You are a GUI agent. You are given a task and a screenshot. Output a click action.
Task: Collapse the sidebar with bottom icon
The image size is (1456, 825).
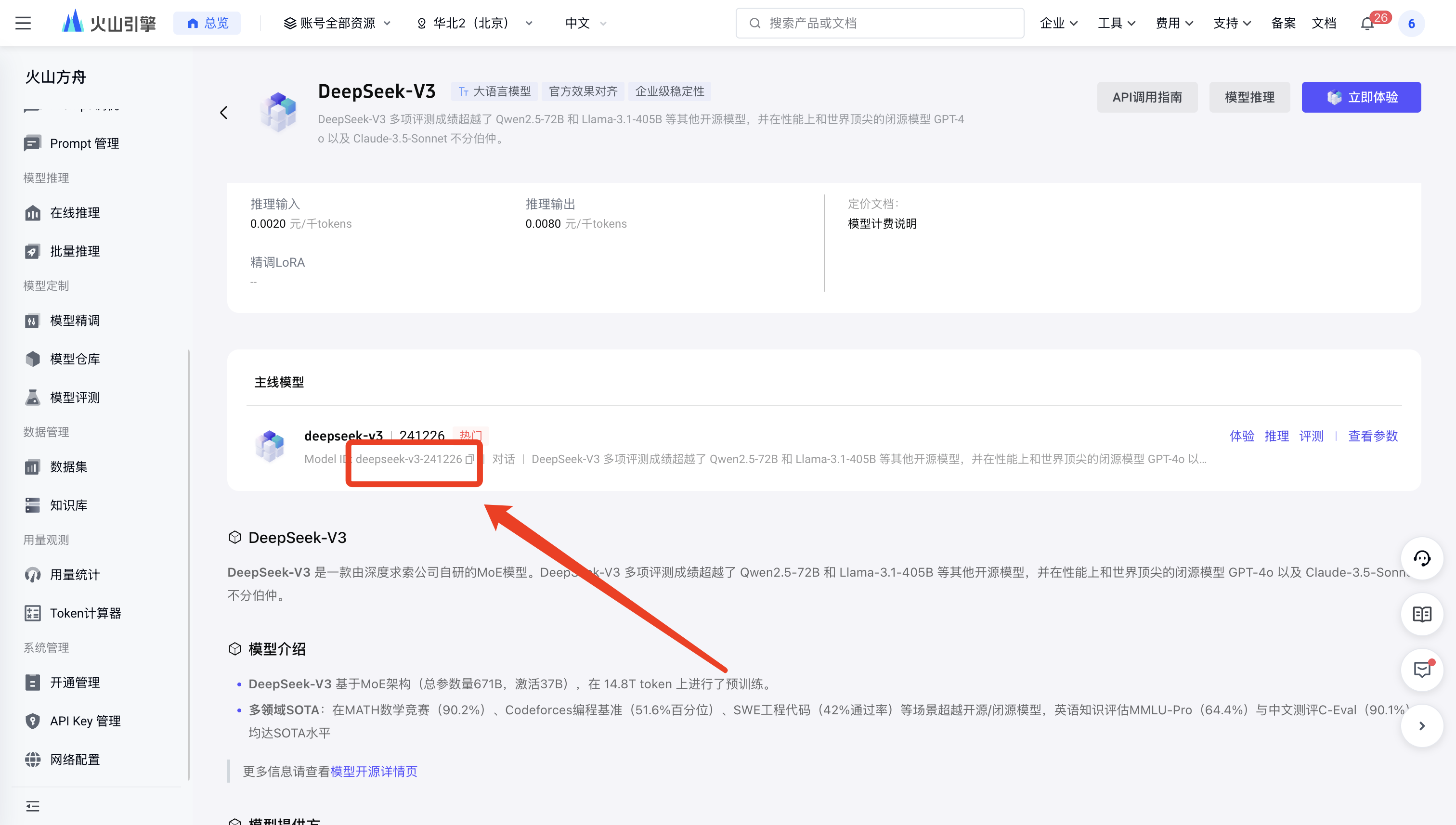[x=33, y=806]
